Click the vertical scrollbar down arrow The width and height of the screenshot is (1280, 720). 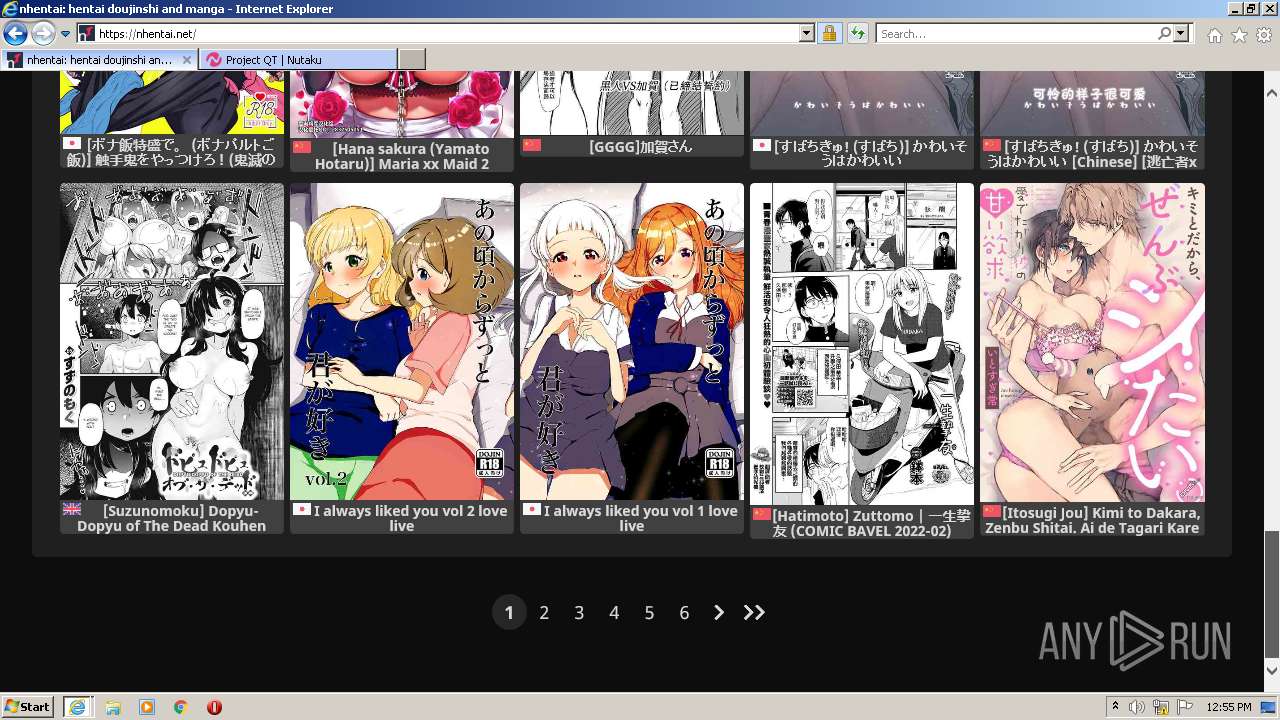[x=1272, y=670]
